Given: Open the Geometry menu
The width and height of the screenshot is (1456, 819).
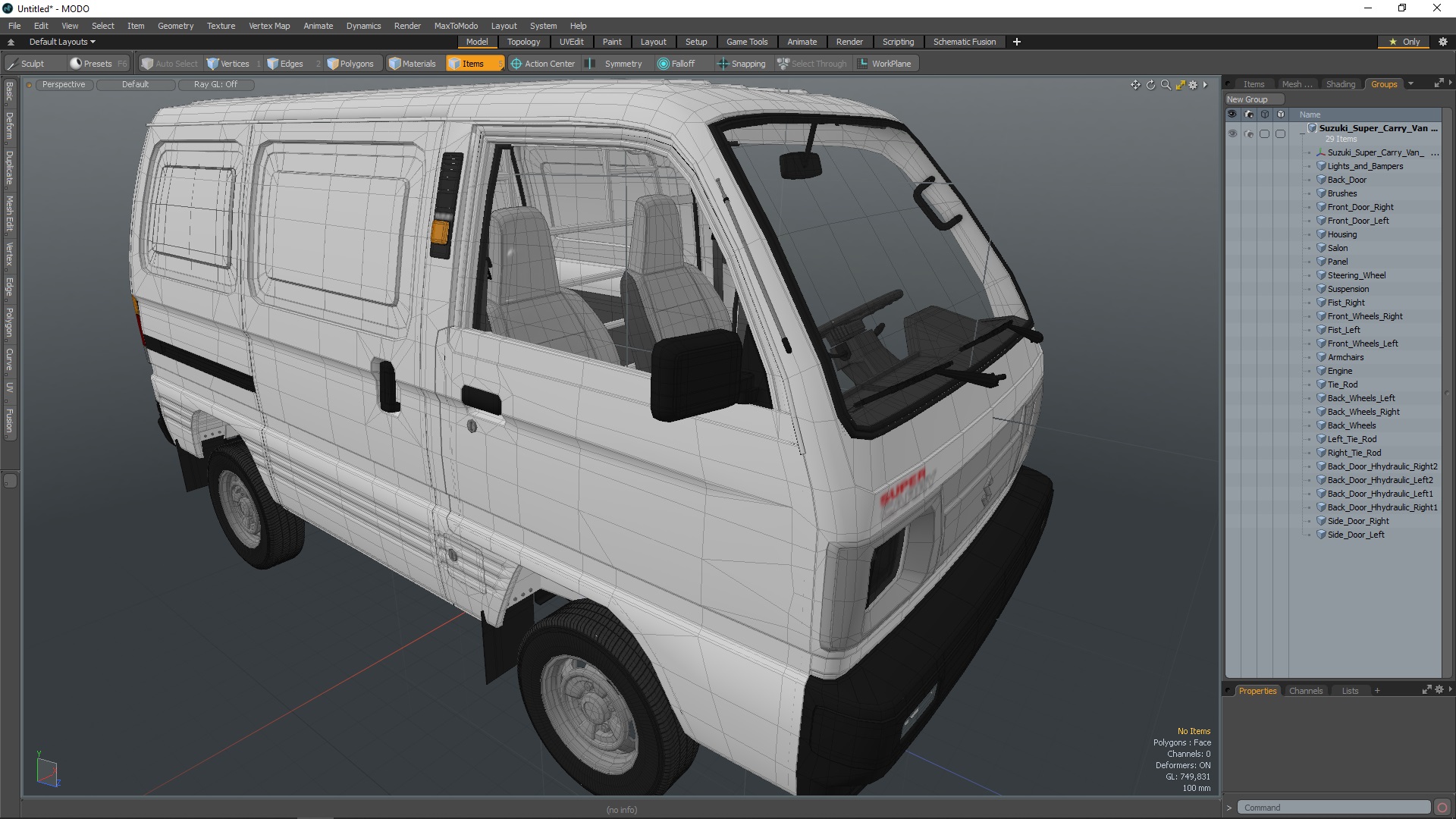Looking at the screenshot, I should (175, 26).
